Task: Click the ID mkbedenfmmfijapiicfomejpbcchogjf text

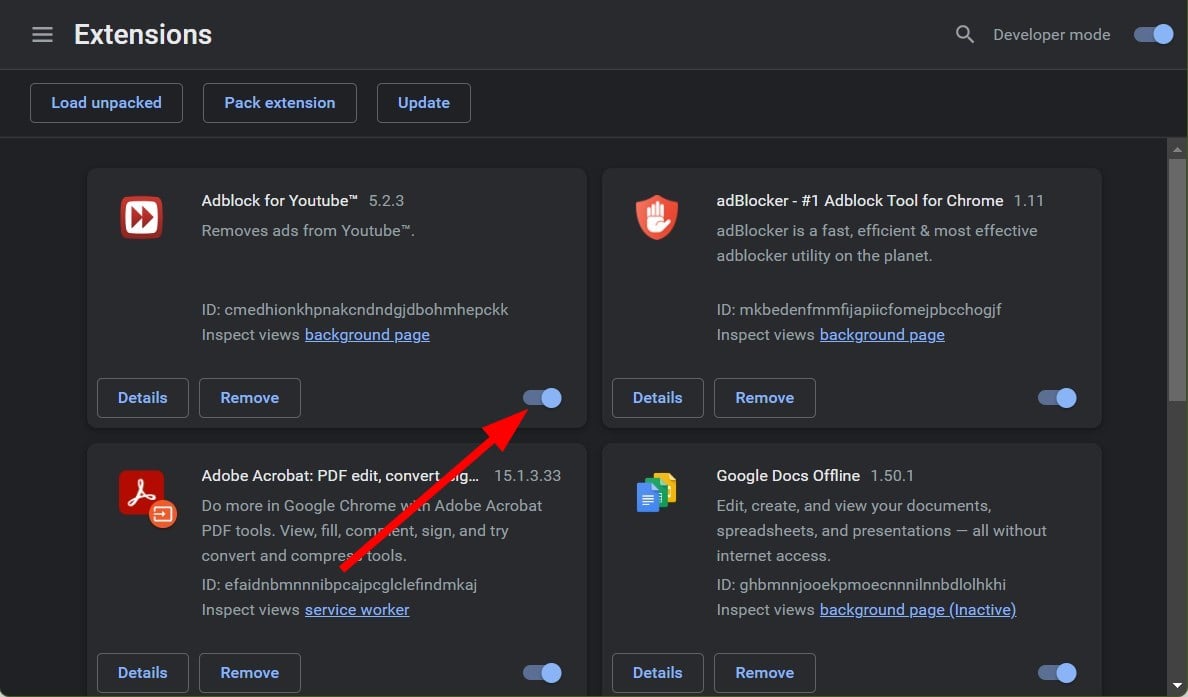Action: [x=859, y=310]
